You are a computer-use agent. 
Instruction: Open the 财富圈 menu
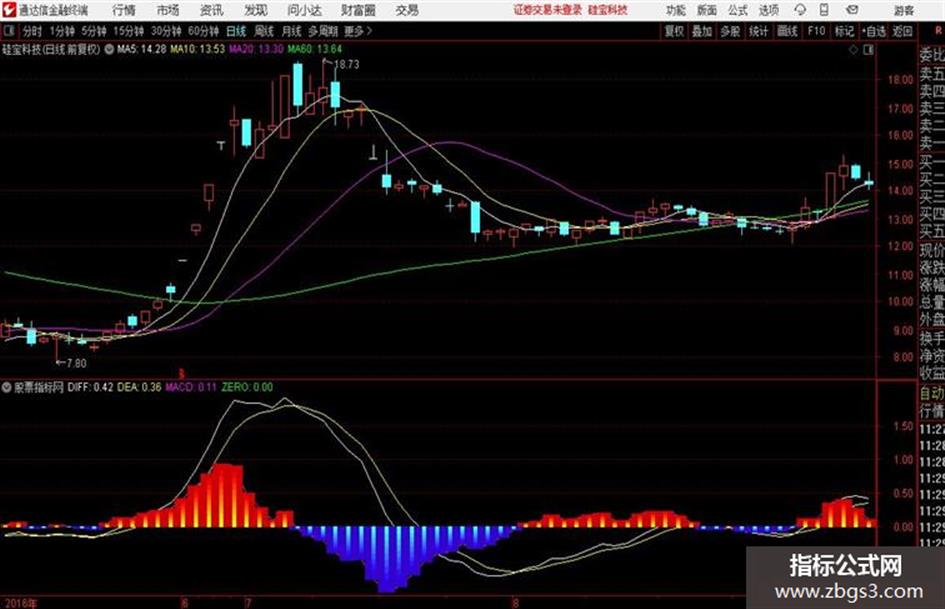pos(359,10)
